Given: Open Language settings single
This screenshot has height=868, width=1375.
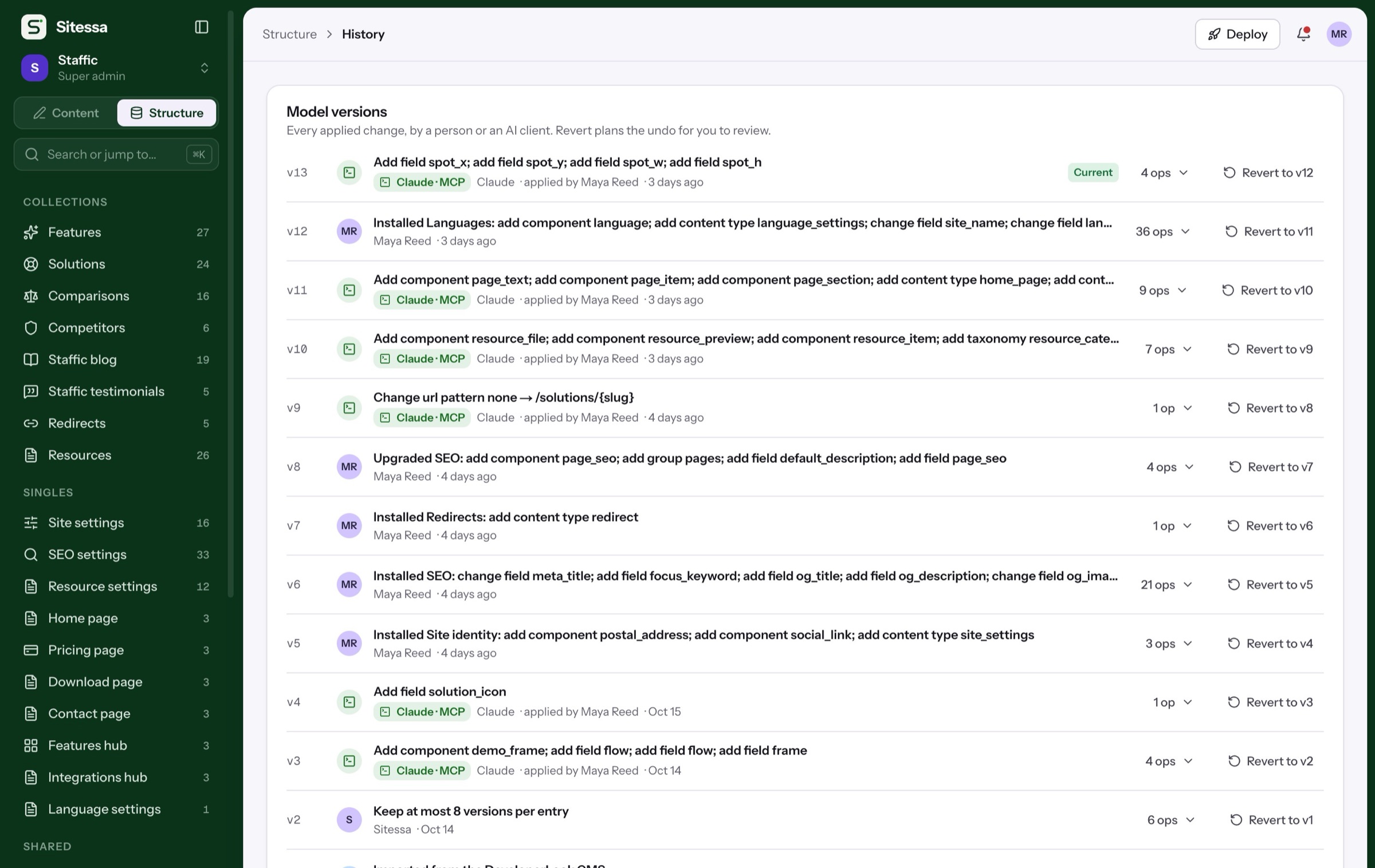Looking at the screenshot, I should coord(116,809).
